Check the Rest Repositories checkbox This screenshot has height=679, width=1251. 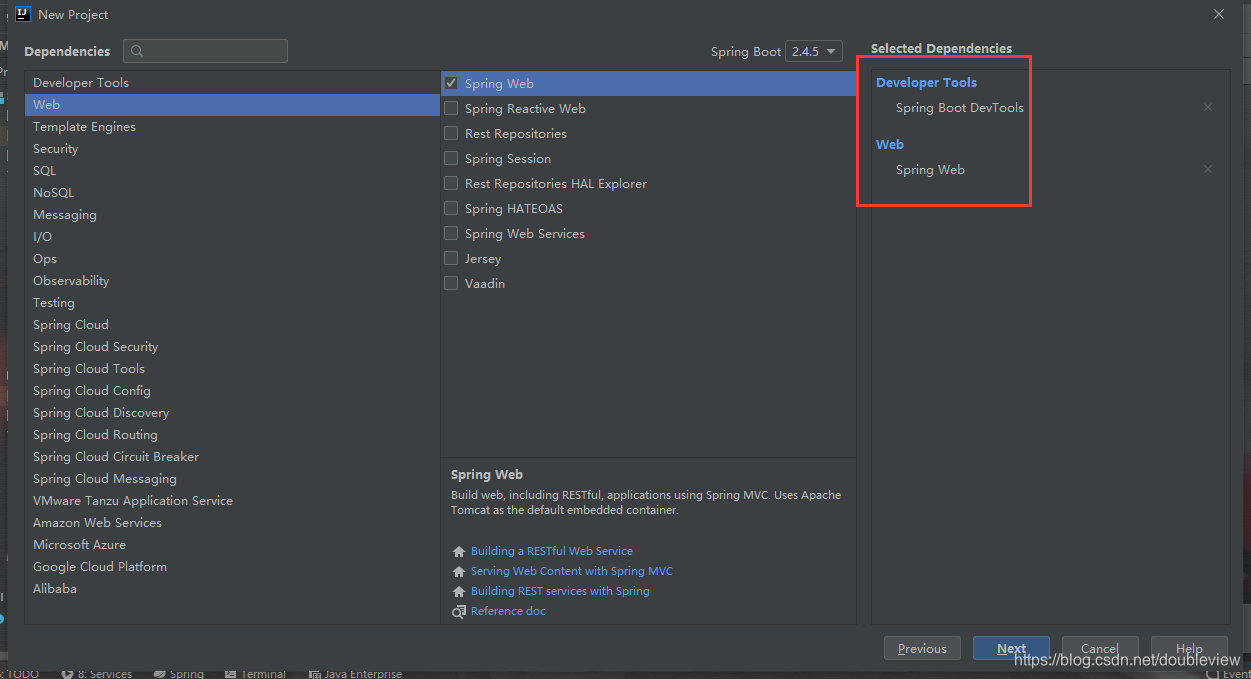click(x=451, y=133)
